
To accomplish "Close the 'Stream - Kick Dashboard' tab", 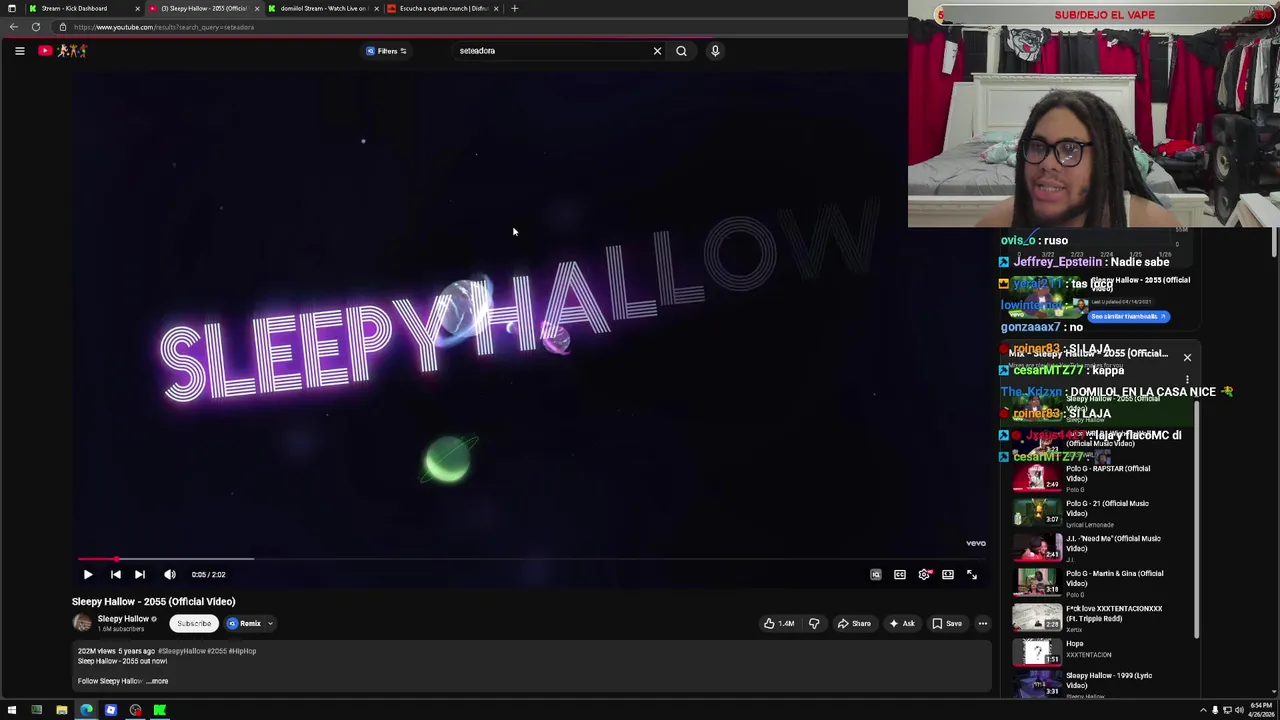I will pos(137,8).
